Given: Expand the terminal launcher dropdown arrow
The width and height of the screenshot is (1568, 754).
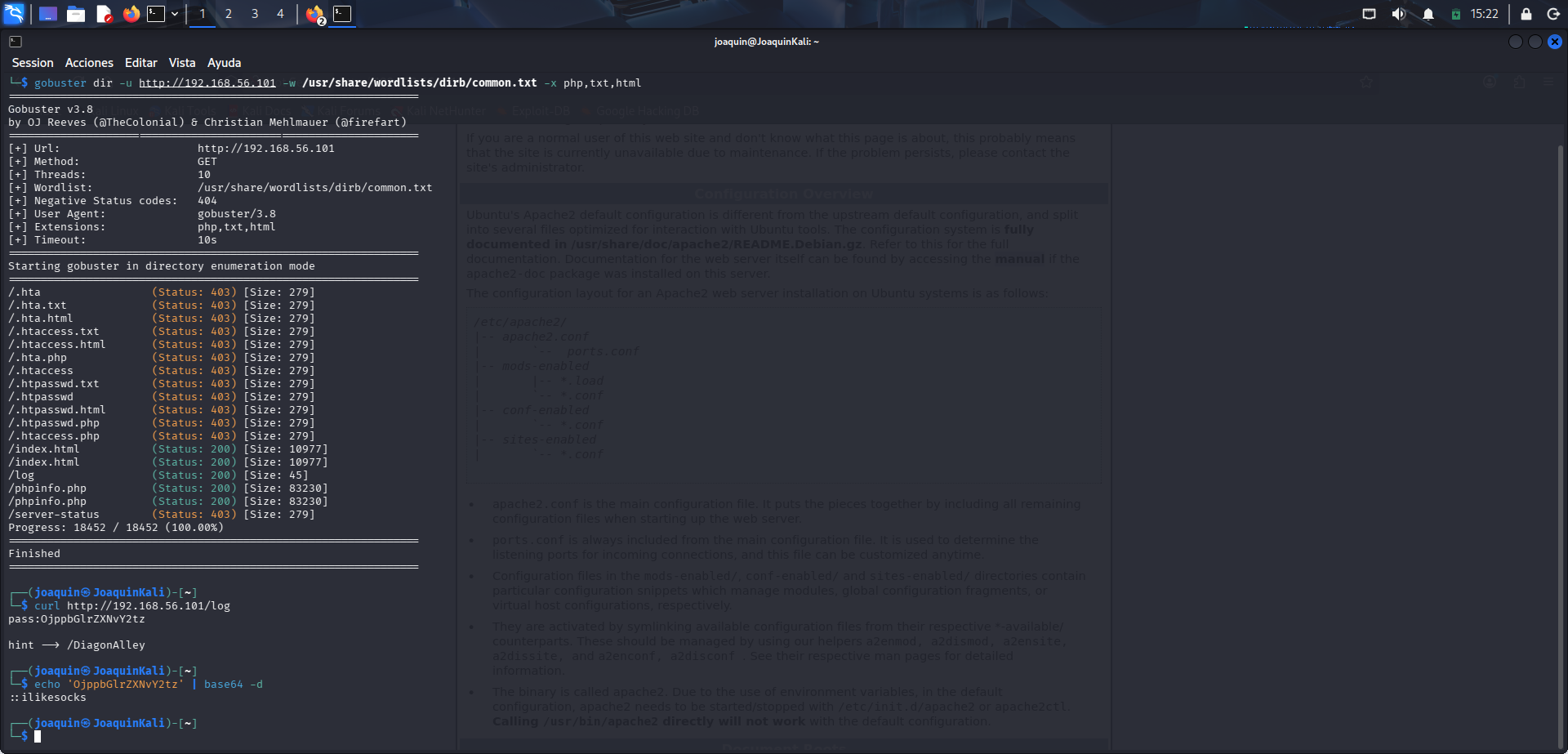Looking at the screenshot, I should pyautogui.click(x=175, y=14).
